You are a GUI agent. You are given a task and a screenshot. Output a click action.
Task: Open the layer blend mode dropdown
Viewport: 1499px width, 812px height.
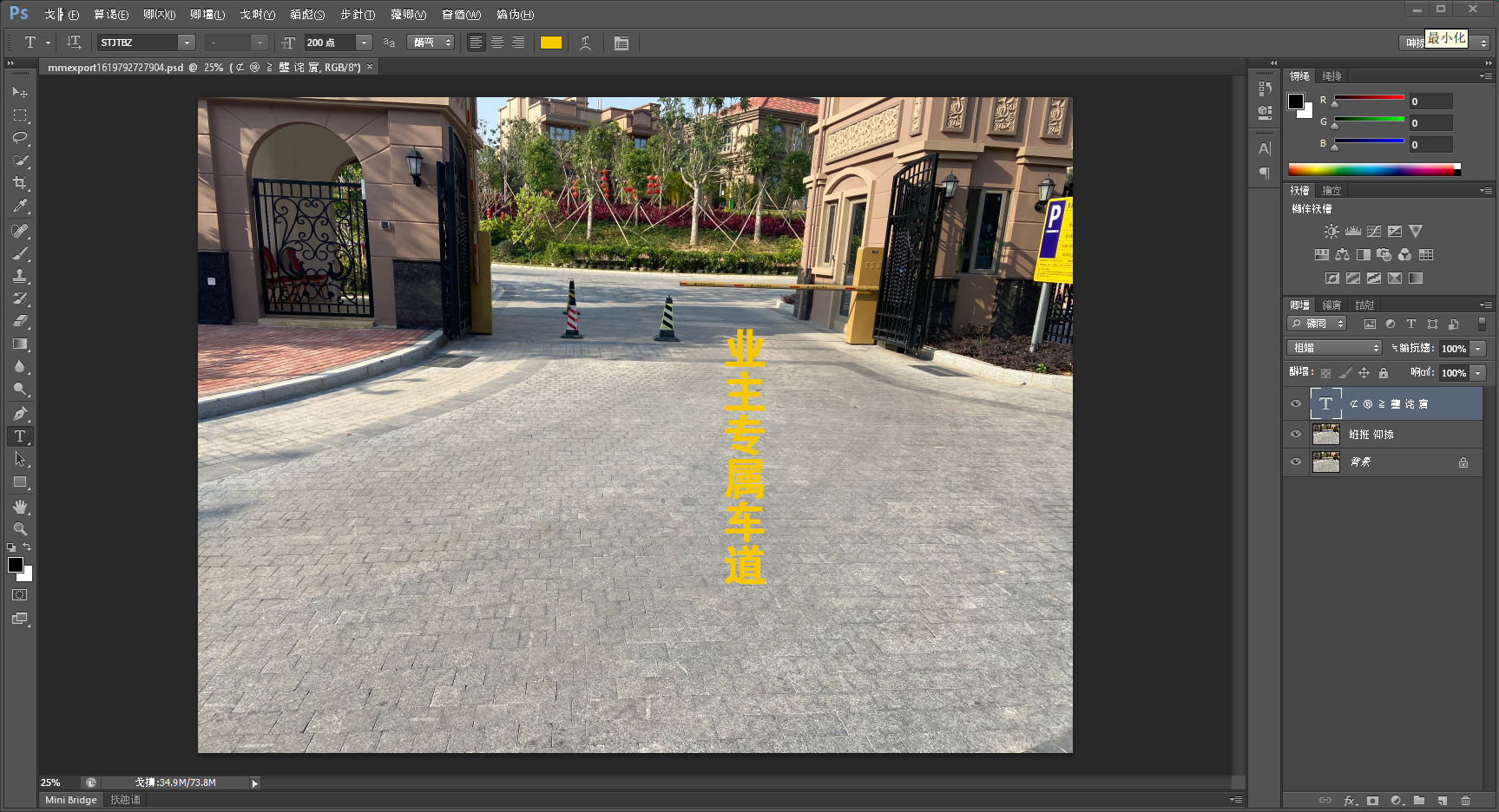tap(1334, 348)
